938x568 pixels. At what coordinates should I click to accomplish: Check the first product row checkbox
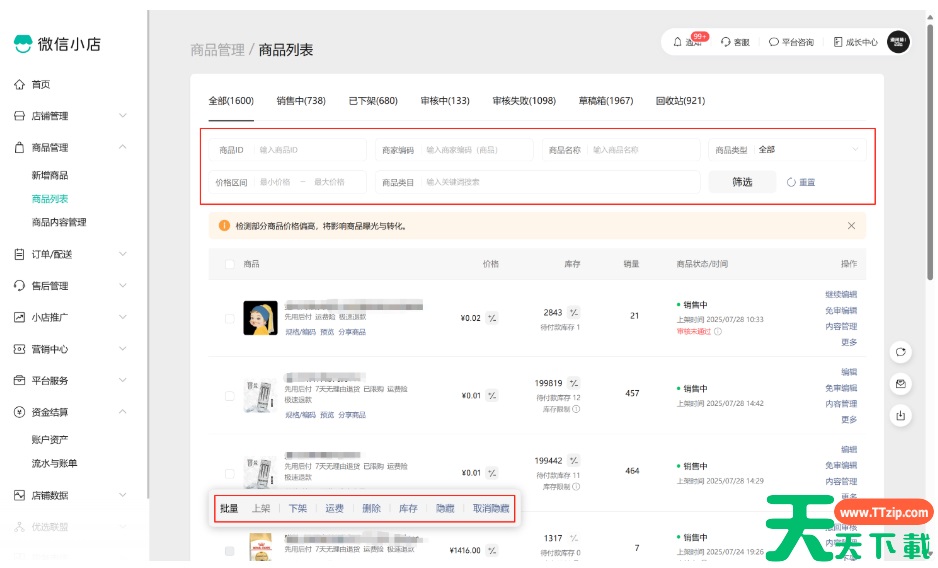point(230,318)
